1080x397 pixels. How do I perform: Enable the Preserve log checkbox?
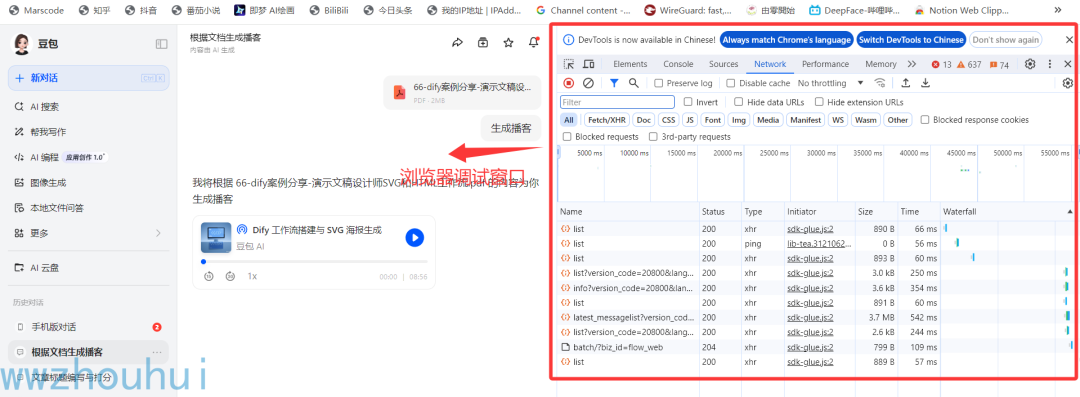click(x=659, y=83)
